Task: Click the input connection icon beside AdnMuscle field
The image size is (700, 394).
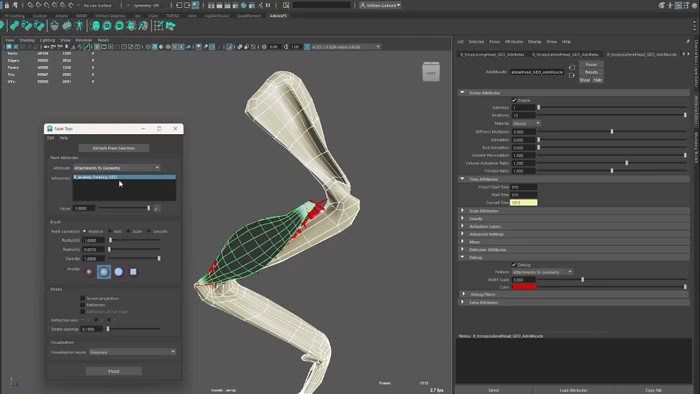Action: [x=572, y=68]
